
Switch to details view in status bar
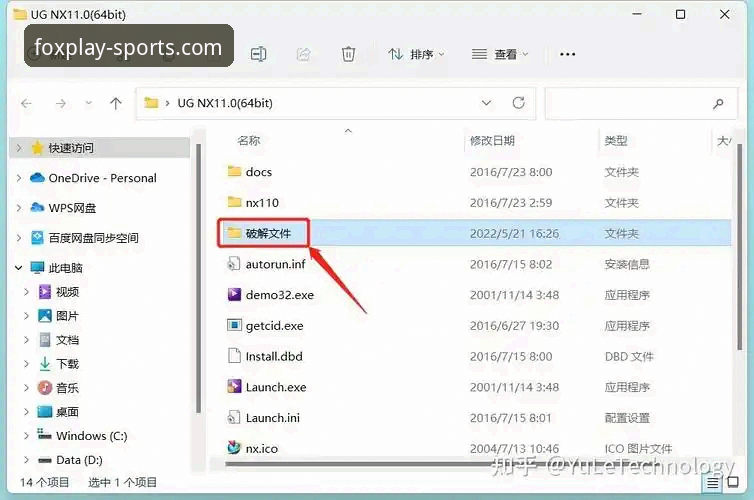pyautogui.click(x=712, y=483)
